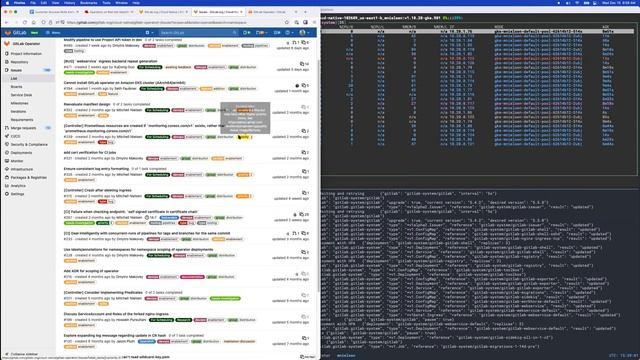Reload the page with the refresh icon
The width and height of the screenshot is (640, 360).
pyautogui.click(x=24, y=22)
